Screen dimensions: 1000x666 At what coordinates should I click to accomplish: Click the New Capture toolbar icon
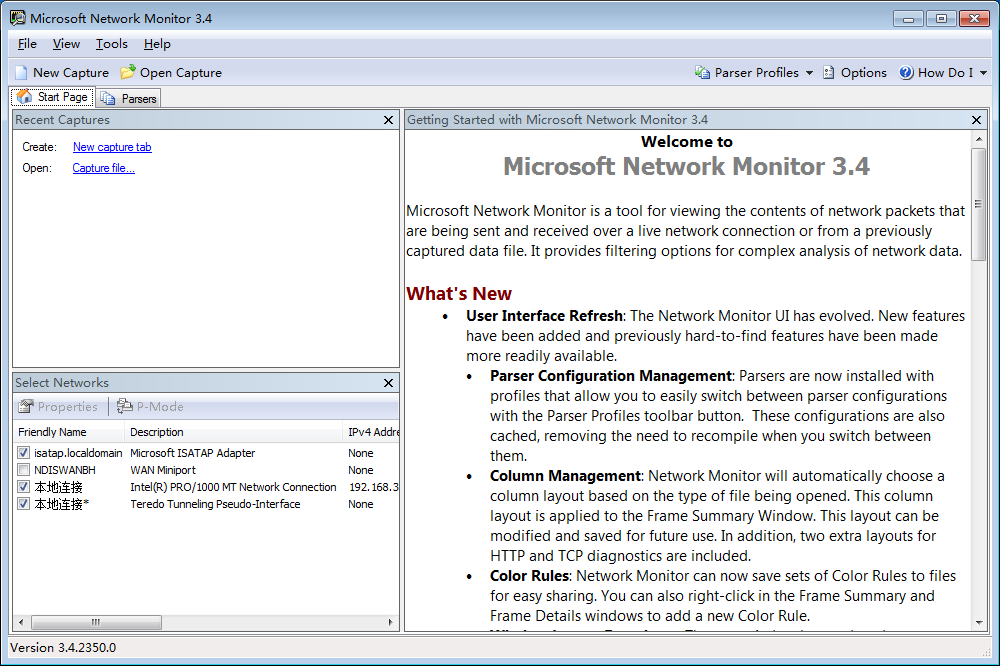point(21,73)
